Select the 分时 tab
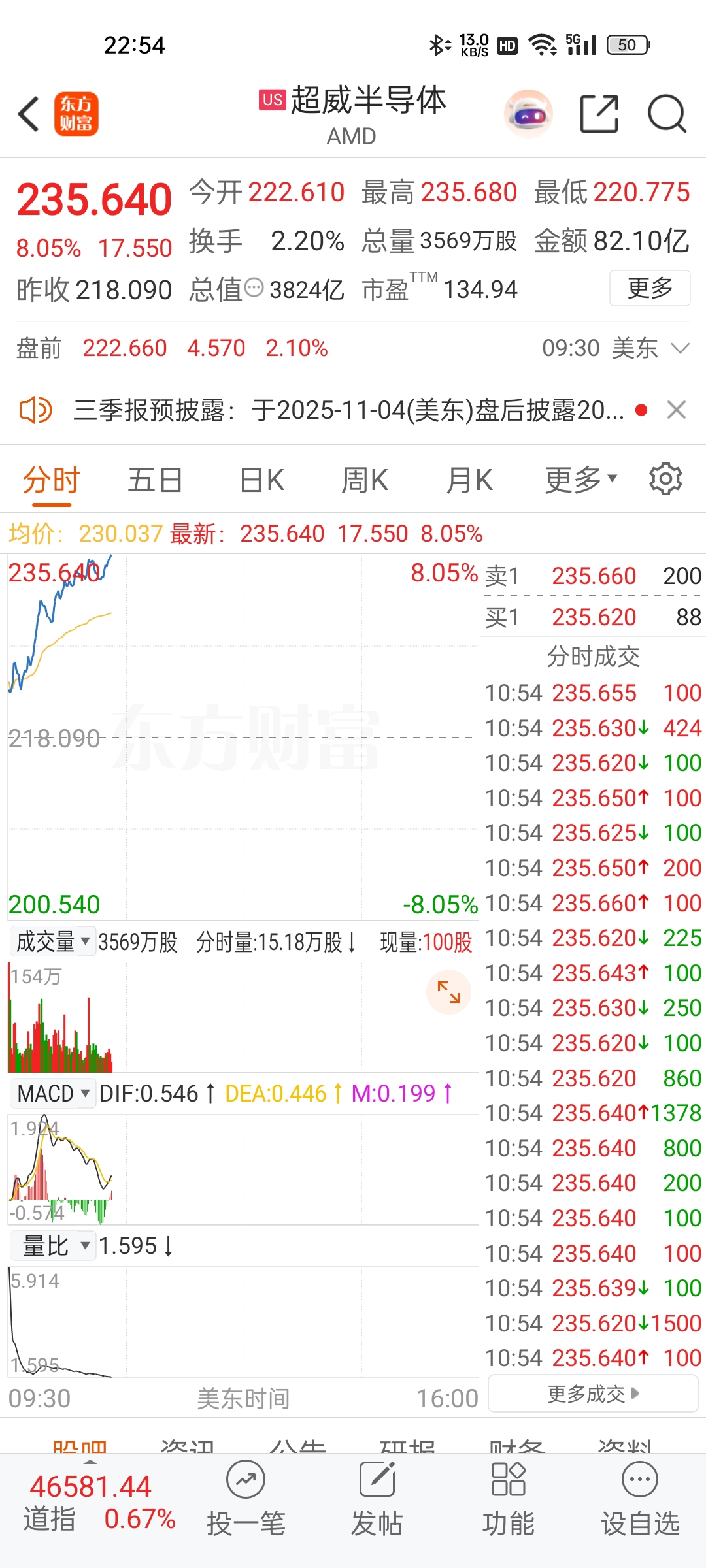706x1568 pixels. 51,480
